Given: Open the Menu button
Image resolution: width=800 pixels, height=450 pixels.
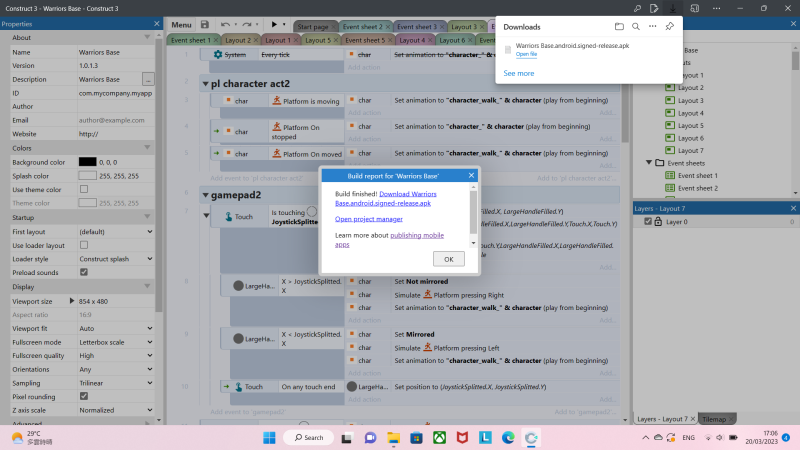Looking at the screenshot, I should (181, 24).
